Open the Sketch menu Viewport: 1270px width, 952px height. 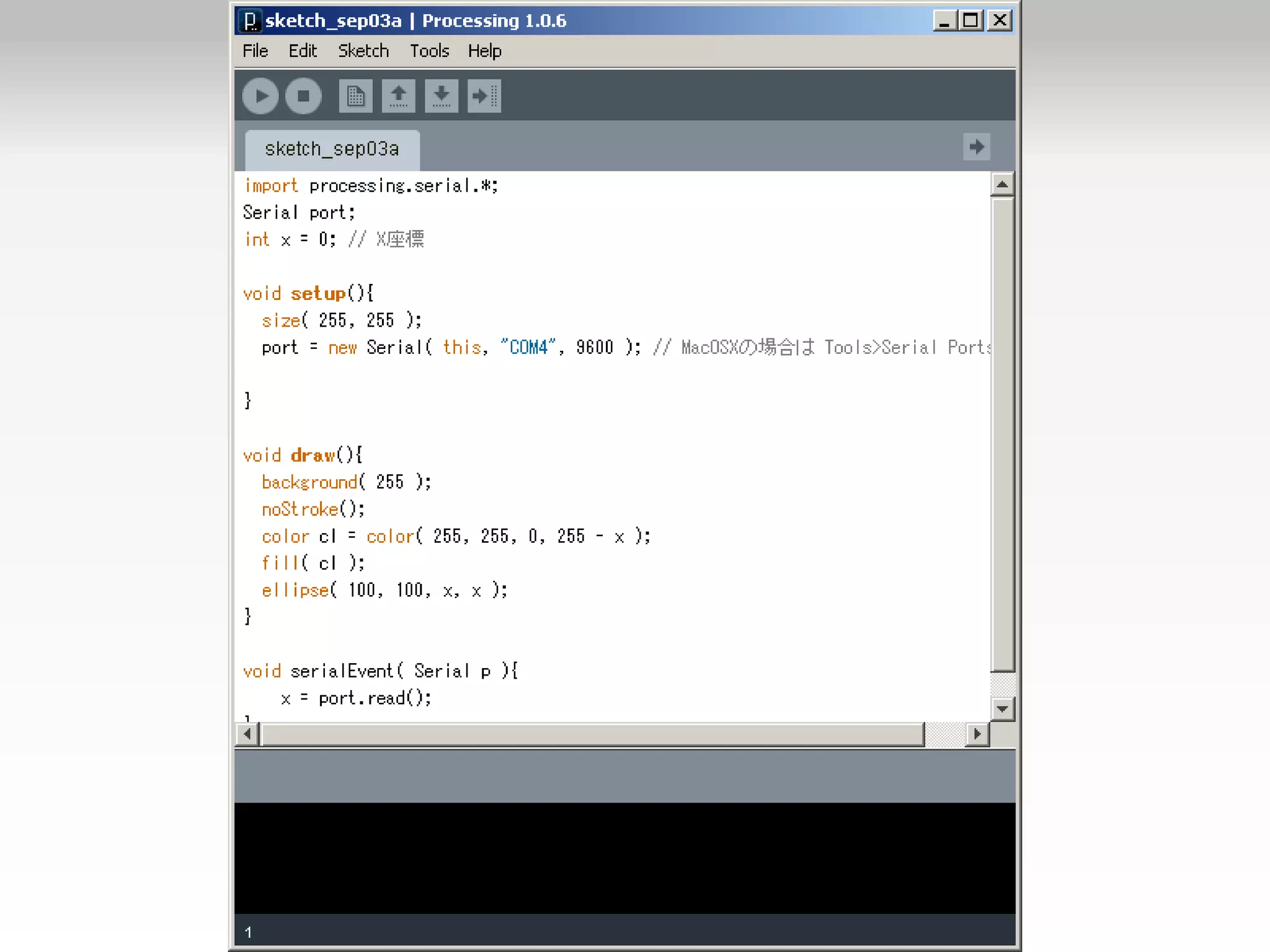363,51
